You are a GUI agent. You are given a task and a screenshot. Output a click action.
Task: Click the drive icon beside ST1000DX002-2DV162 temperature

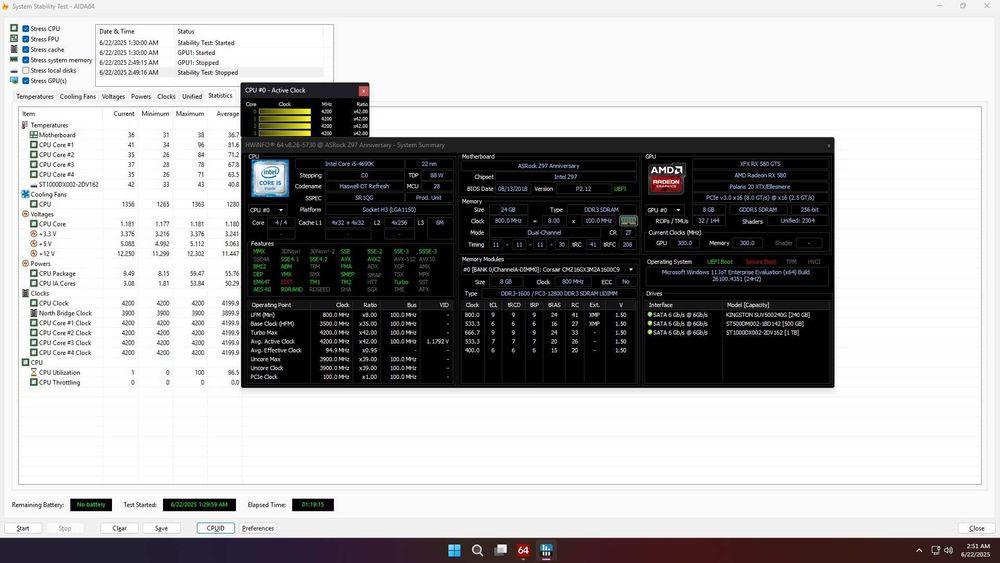(x=34, y=184)
